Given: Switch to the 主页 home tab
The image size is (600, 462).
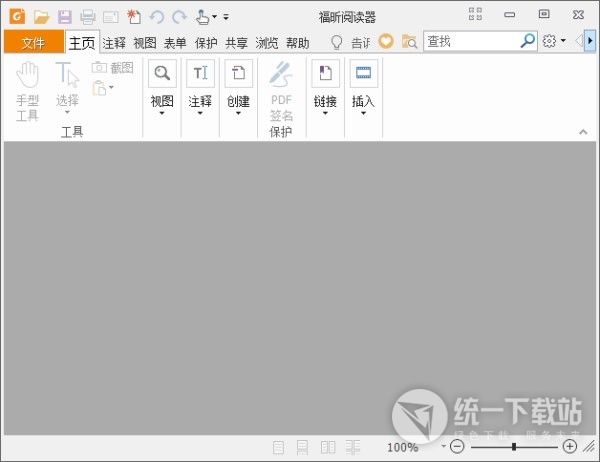Looking at the screenshot, I should coord(82,42).
